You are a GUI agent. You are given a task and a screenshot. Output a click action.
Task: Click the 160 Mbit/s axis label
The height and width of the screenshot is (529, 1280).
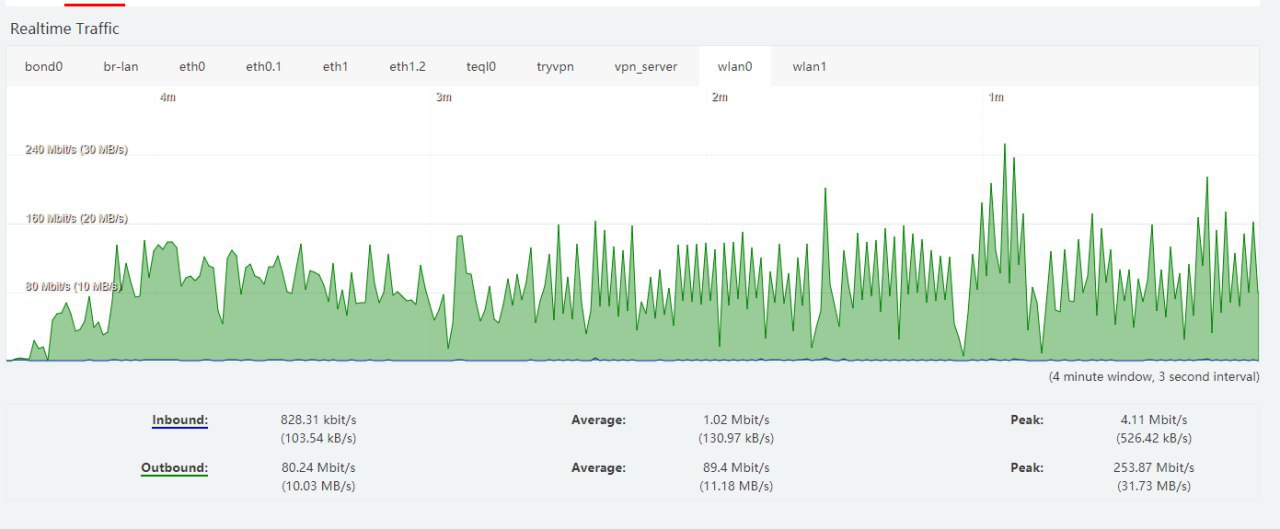(76, 219)
